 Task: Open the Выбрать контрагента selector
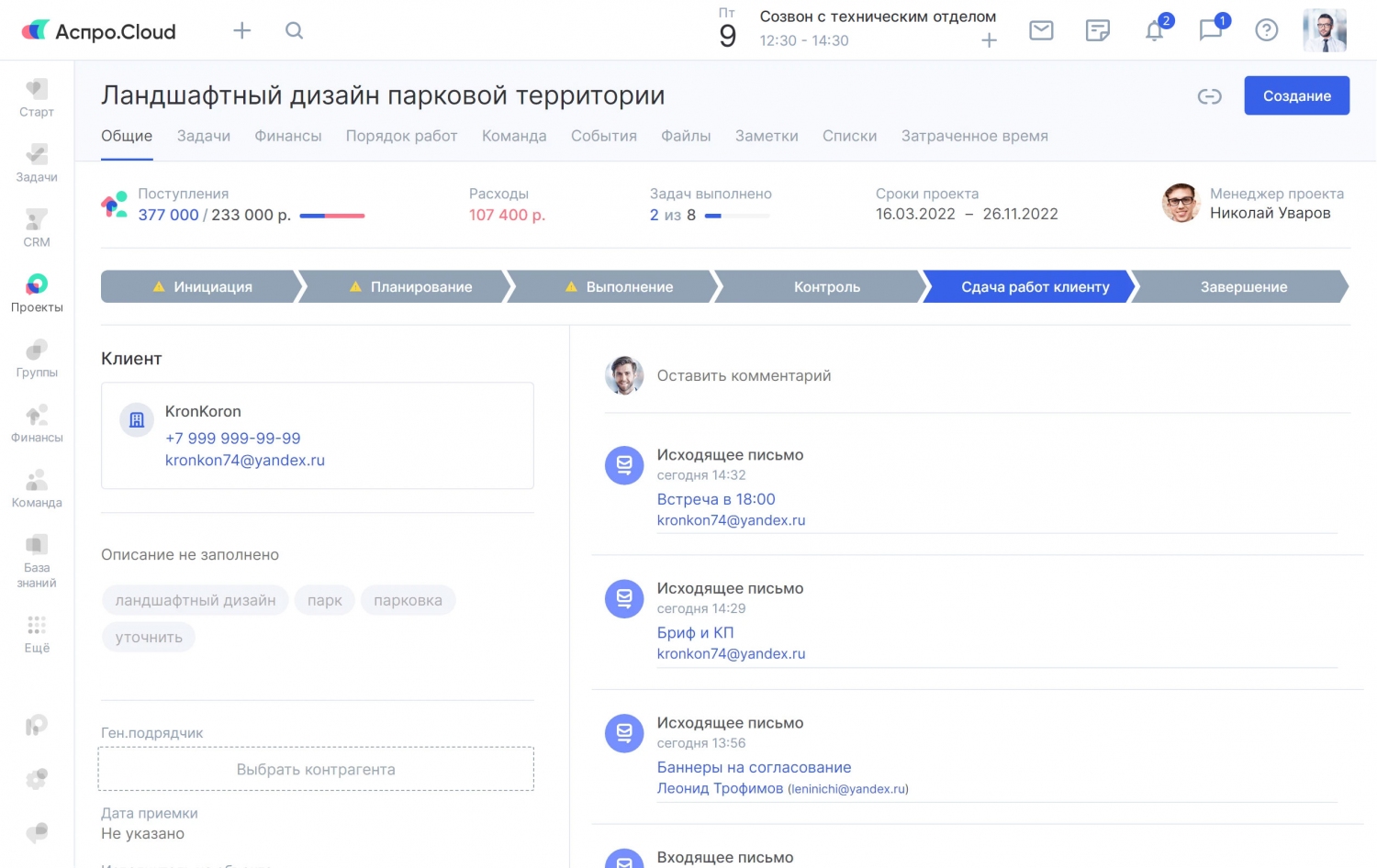coord(316,769)
